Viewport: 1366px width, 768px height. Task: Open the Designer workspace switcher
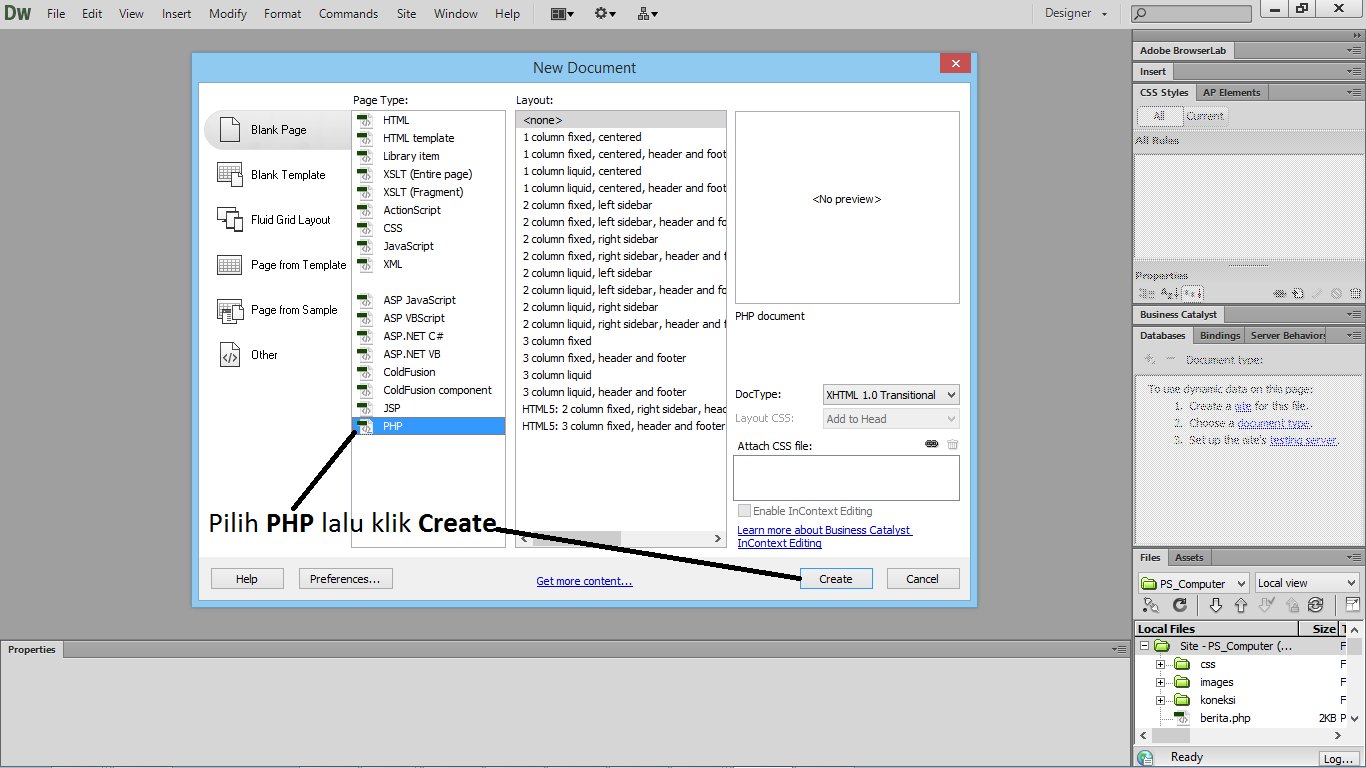pos(1076,14)
